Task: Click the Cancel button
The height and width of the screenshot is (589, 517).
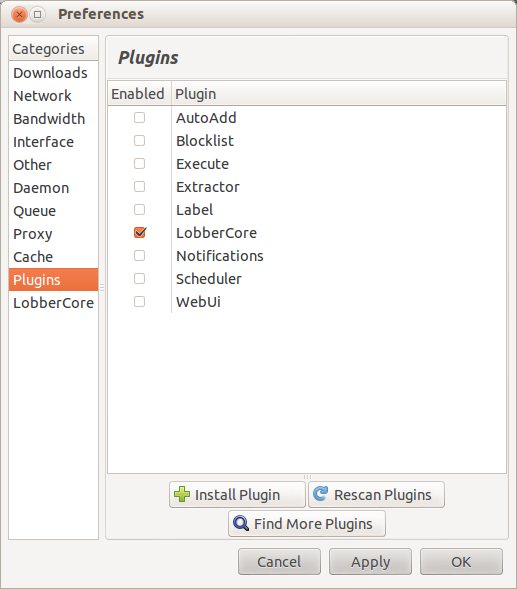Action: pos(279,562)
